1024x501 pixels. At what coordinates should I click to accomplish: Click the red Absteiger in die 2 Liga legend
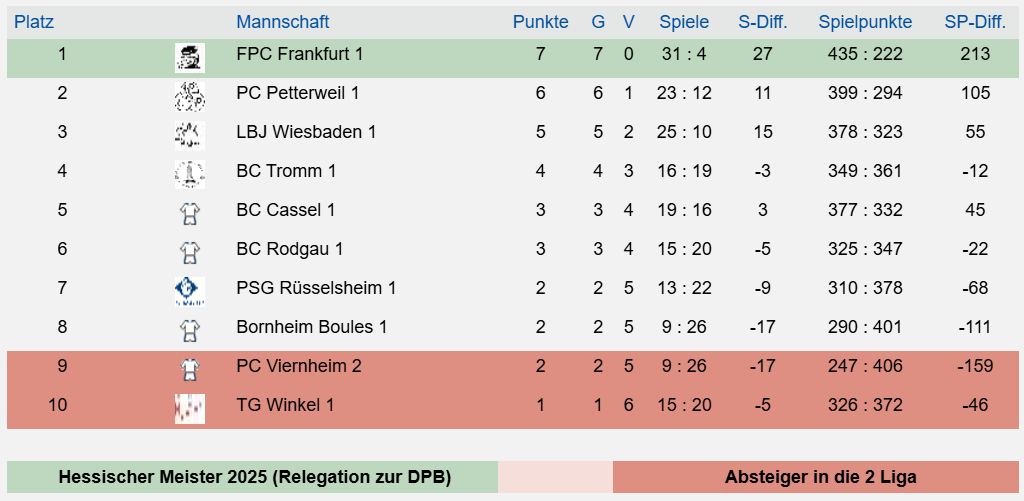[816, 477]
